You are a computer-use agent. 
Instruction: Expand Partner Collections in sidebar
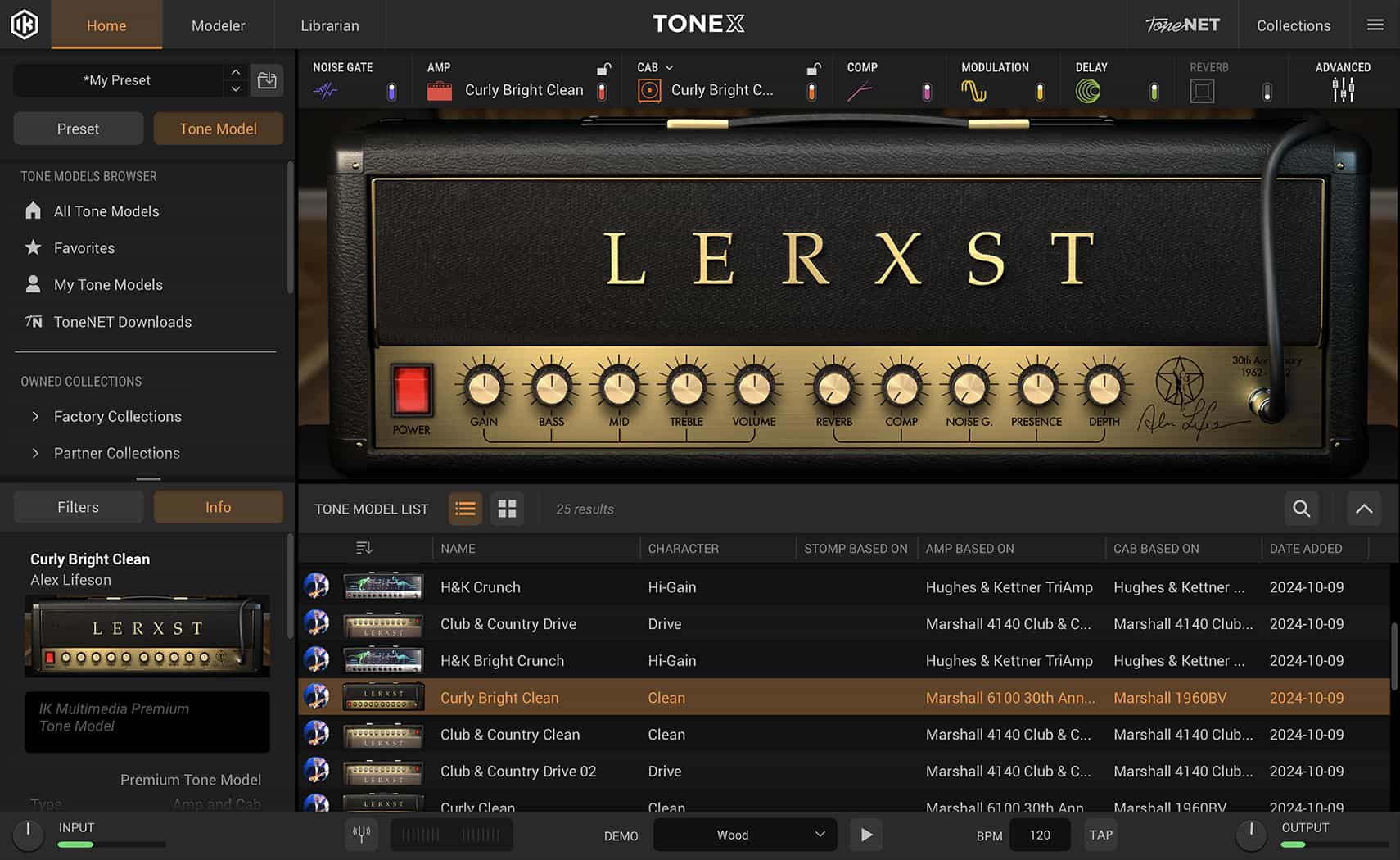click(35, 453)
